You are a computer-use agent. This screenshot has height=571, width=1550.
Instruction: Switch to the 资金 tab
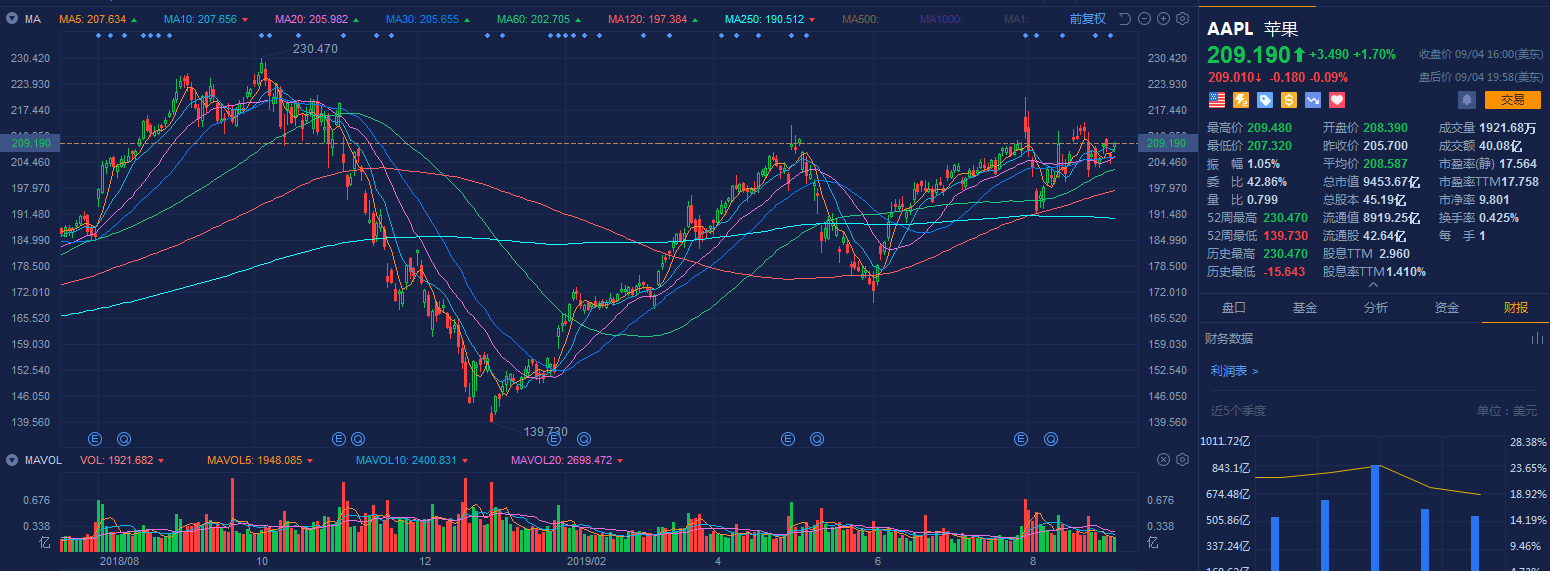pos(1446,308)
